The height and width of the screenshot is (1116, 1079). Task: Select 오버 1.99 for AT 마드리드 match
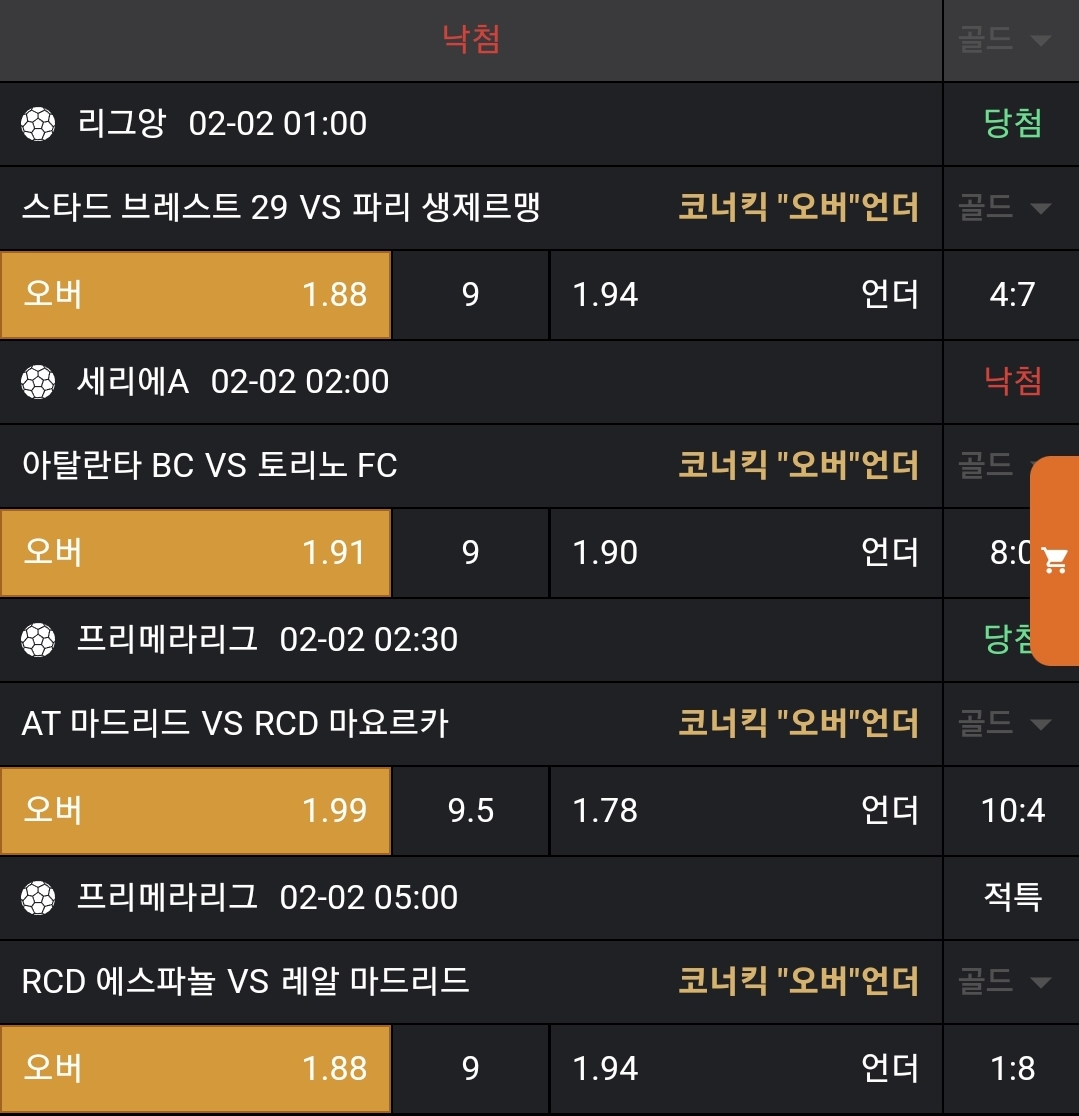point(195,811)
